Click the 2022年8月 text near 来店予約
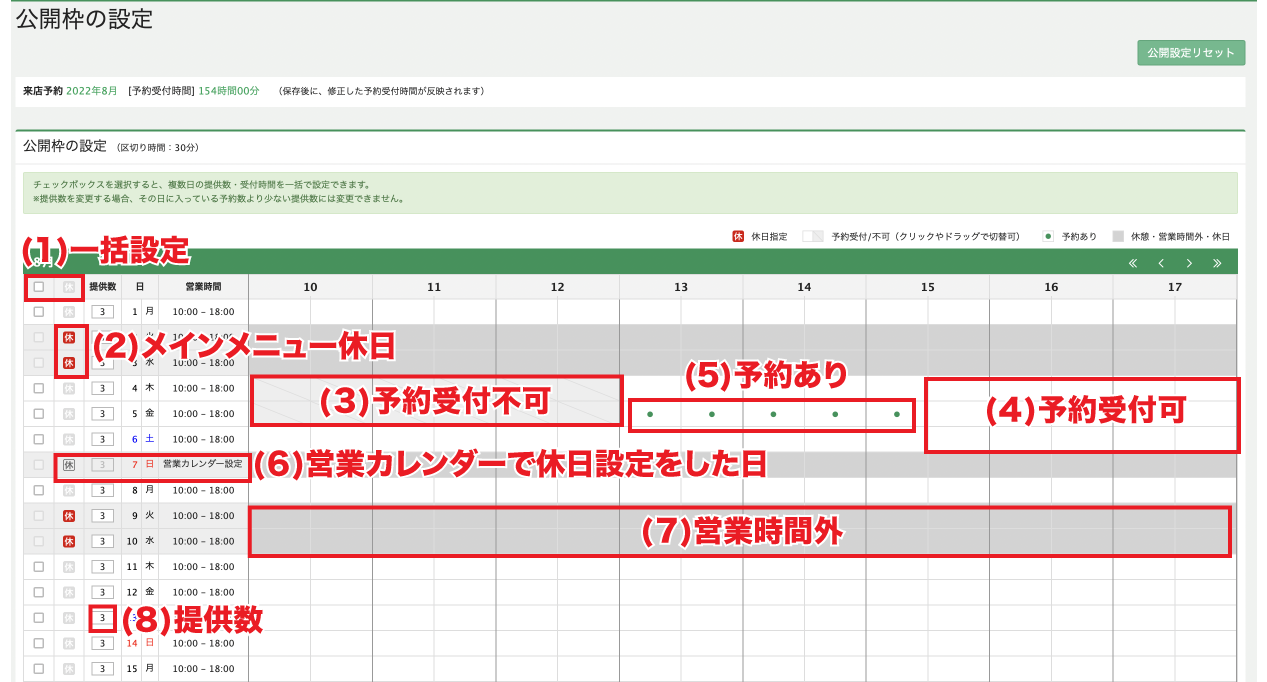Image resolution: width=1267 pixels, height=682 pixels. [x=91, y=91]
